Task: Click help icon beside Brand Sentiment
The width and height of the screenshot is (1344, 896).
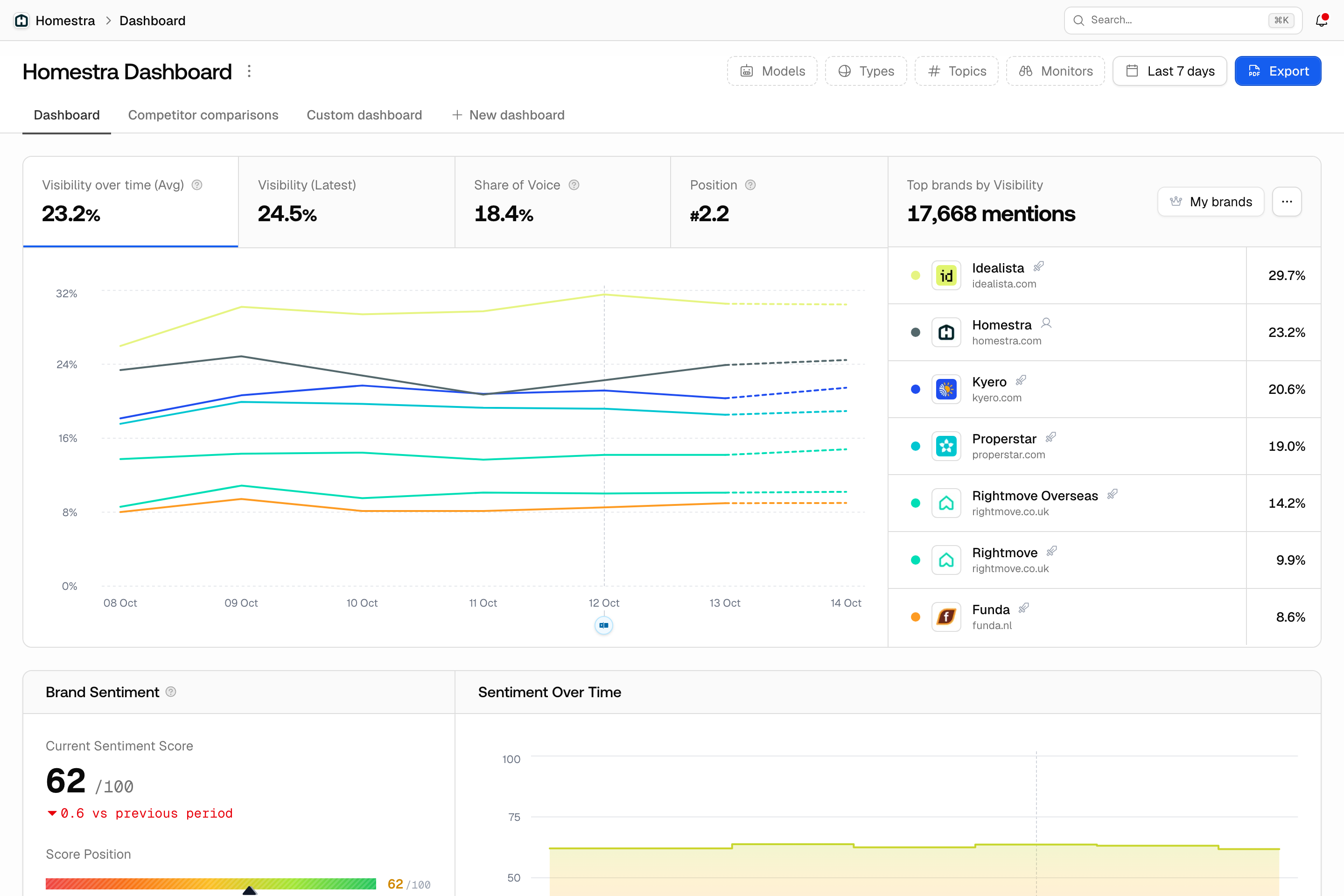Action: coord(171,692)
